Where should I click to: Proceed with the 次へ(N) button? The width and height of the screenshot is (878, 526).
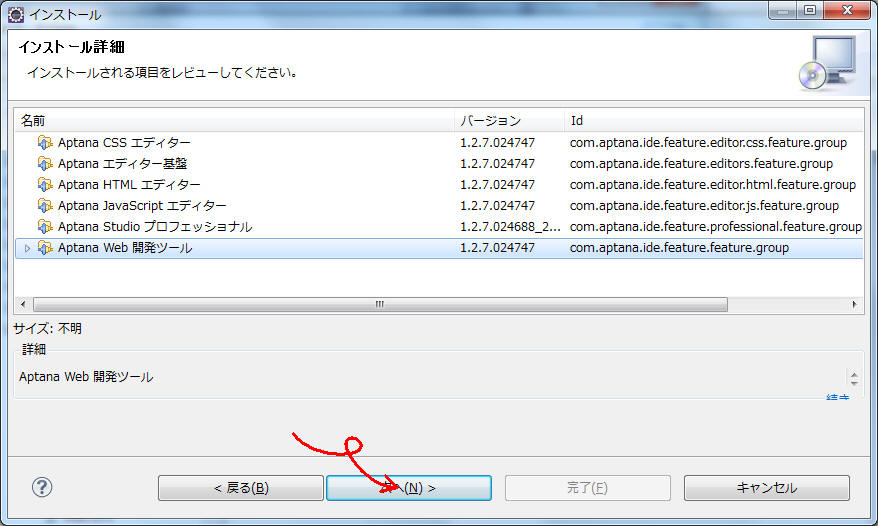(x=408, y=488)
